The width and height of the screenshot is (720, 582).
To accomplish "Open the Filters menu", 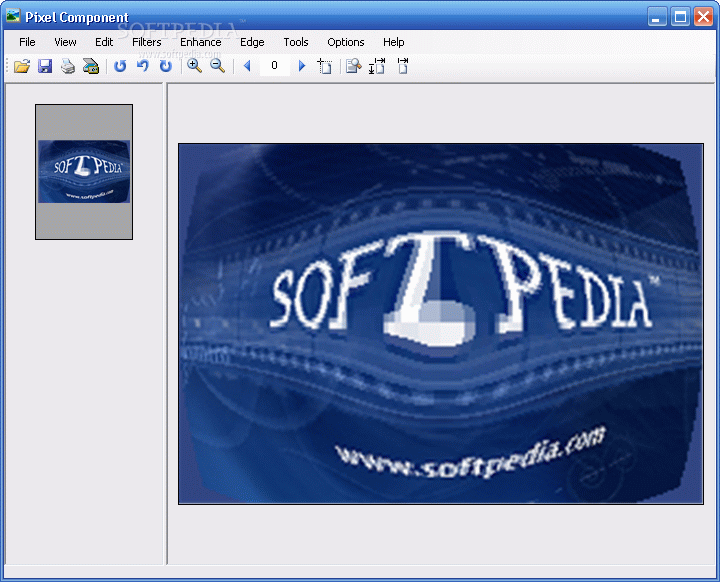I will point(146,42).
